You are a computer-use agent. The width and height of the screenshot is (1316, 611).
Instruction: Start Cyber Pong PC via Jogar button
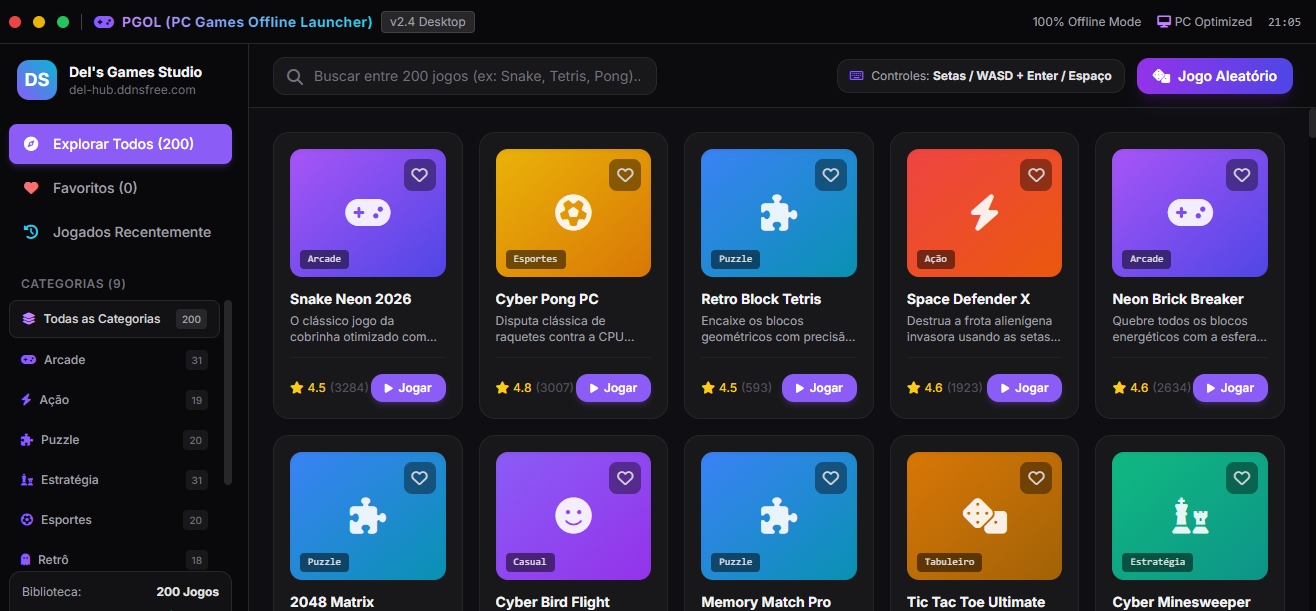pos(613,388)
